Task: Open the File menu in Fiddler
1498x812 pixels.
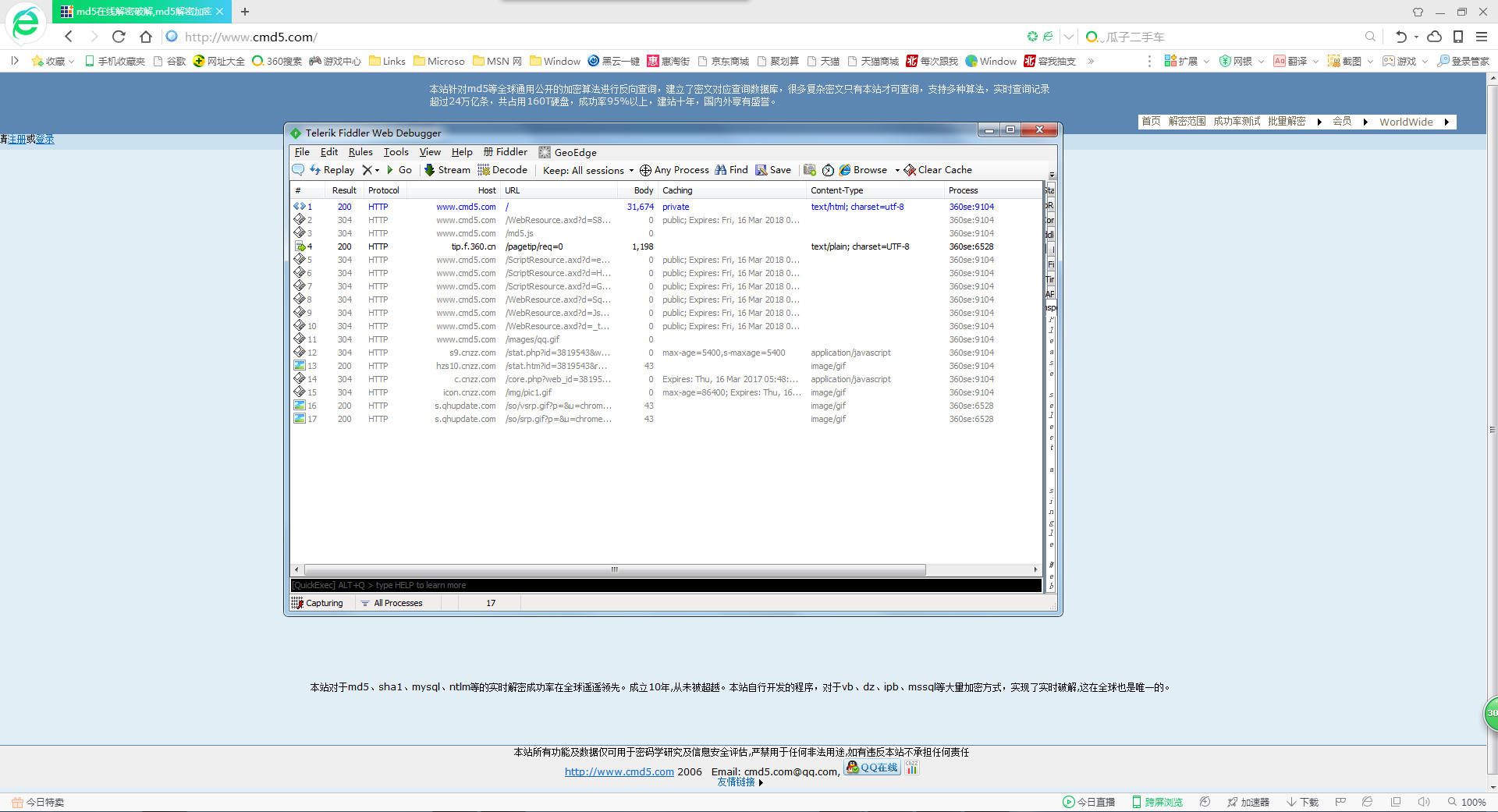Action: pyautogui.click(x=302, y=152)
